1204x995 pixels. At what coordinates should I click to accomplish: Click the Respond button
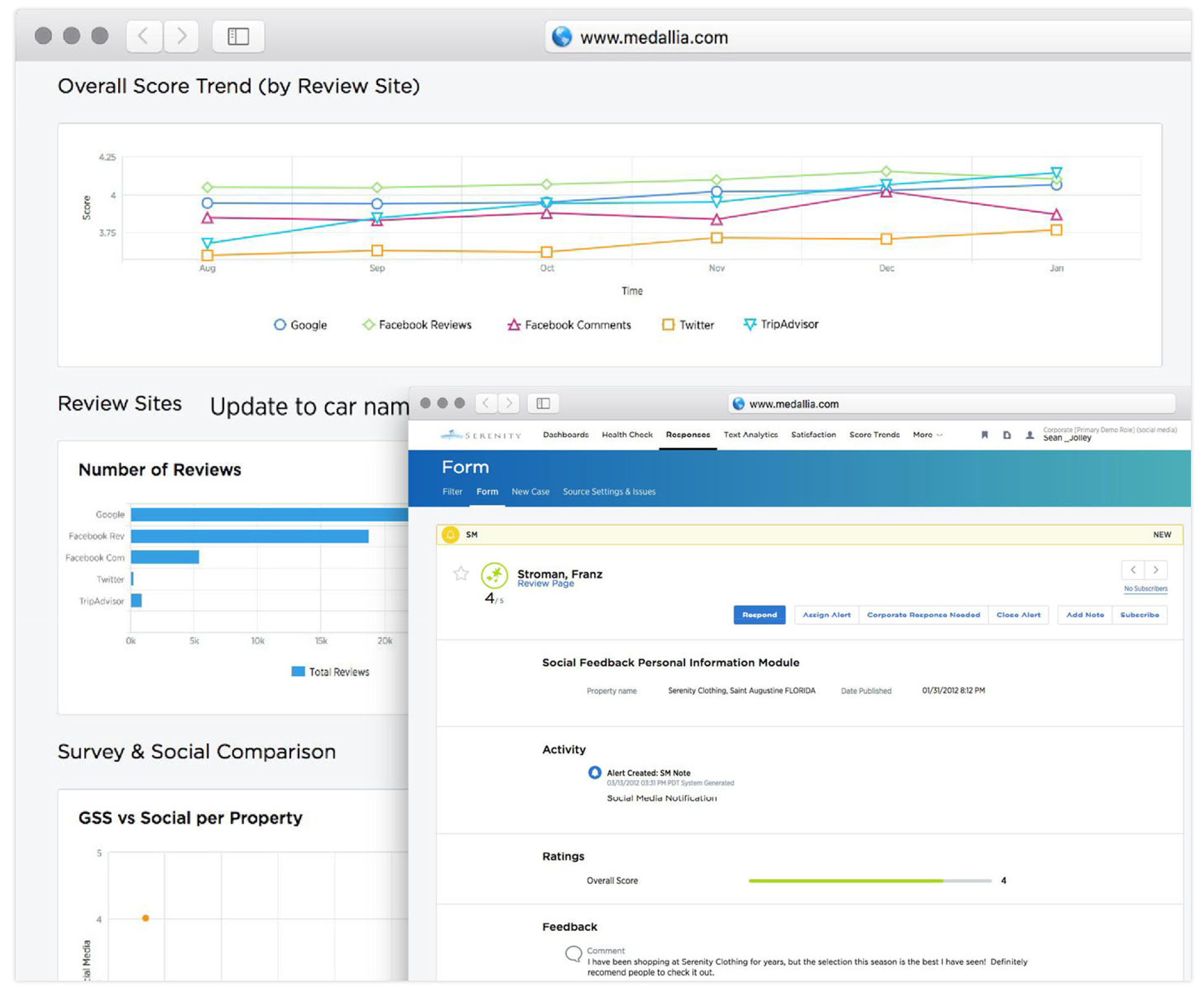(x=759, y=614)
